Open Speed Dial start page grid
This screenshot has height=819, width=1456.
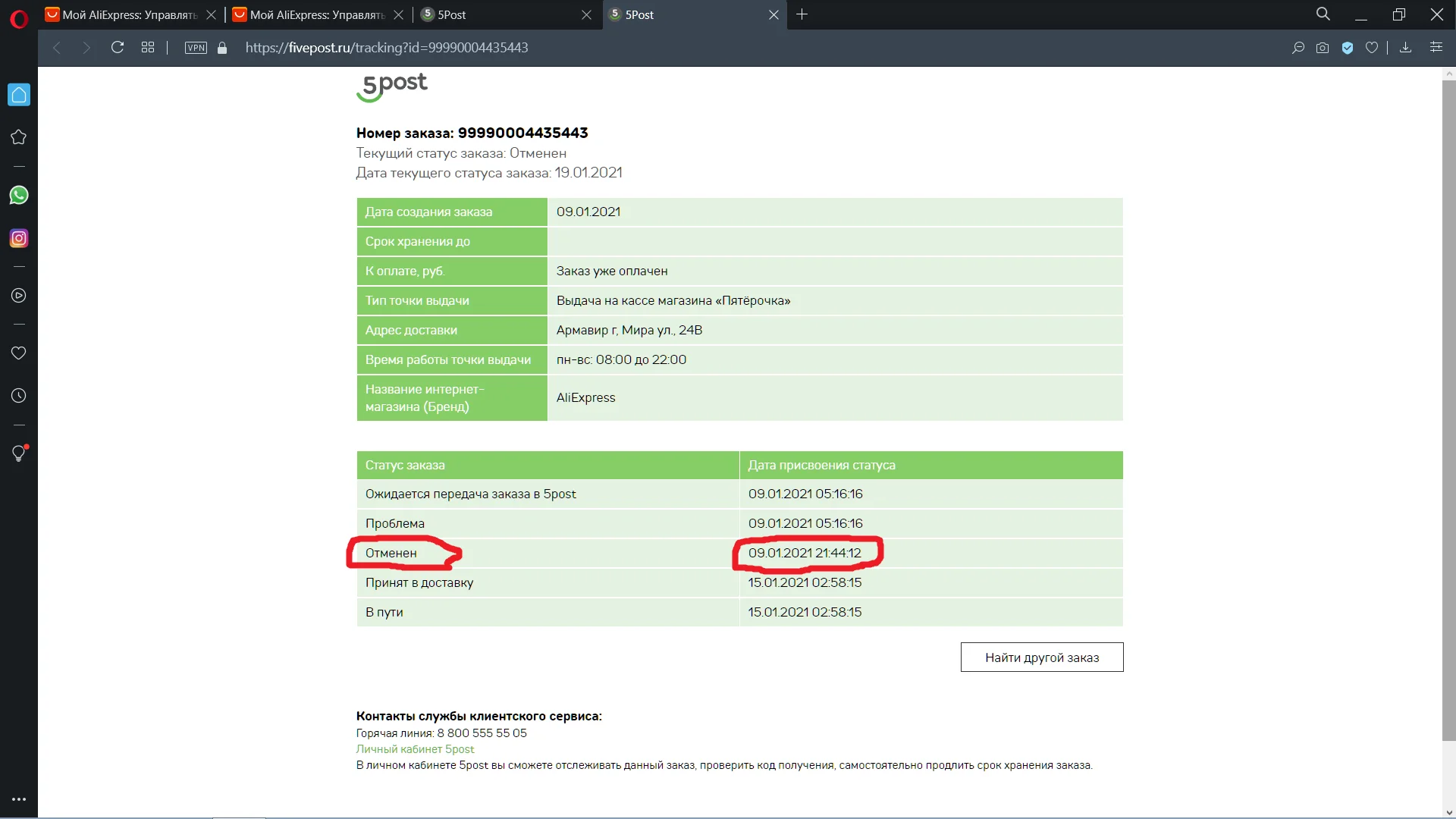point(148,48)
